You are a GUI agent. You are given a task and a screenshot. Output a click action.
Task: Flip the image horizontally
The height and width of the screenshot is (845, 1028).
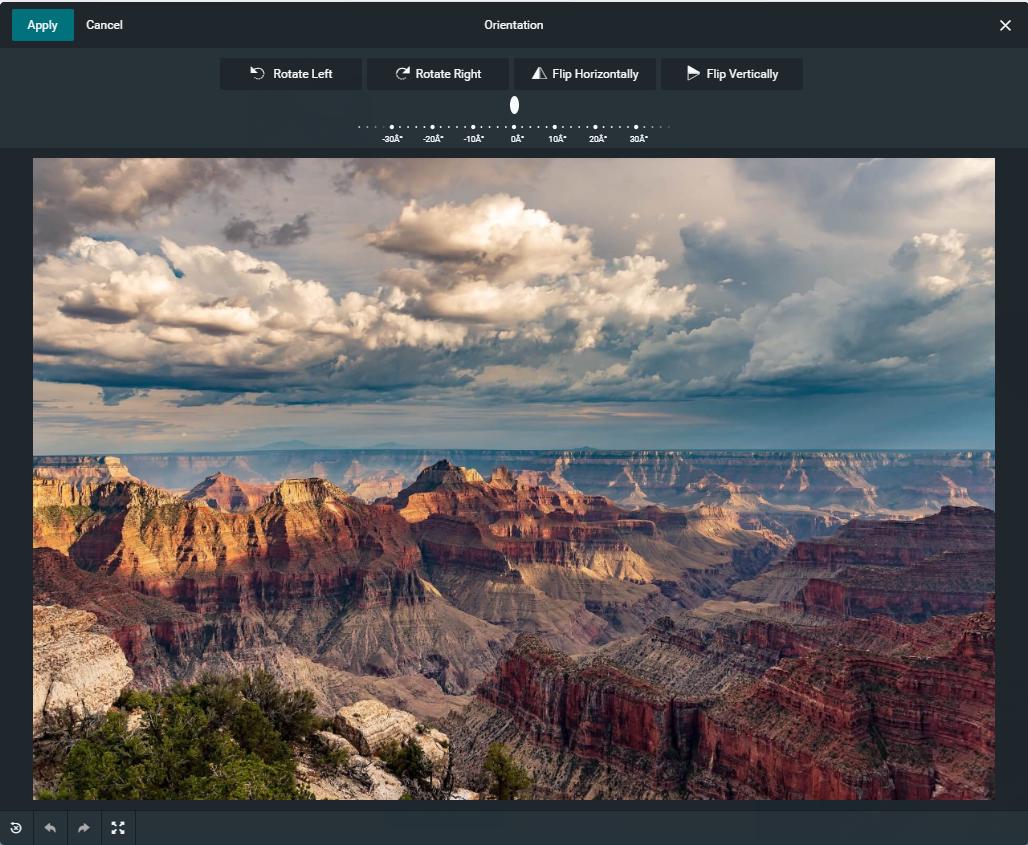click(584, 73)
